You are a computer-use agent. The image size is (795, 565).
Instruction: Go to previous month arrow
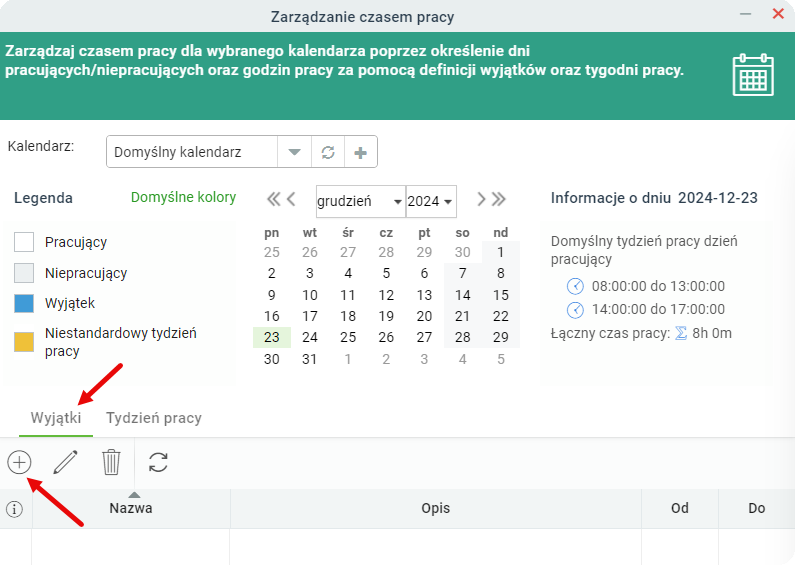coord(291,199)
